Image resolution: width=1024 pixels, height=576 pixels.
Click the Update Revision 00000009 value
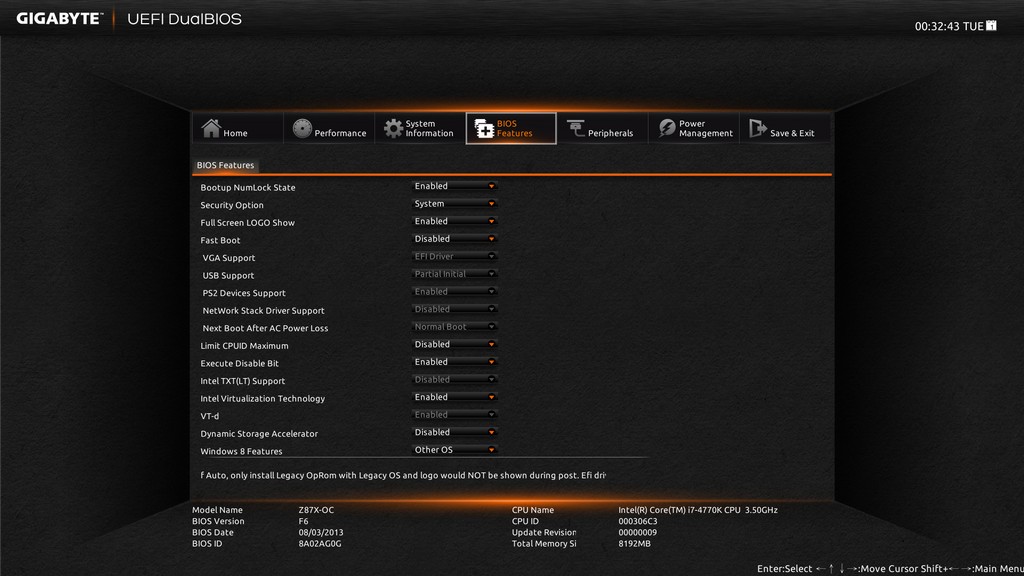[x=637, y=532]
